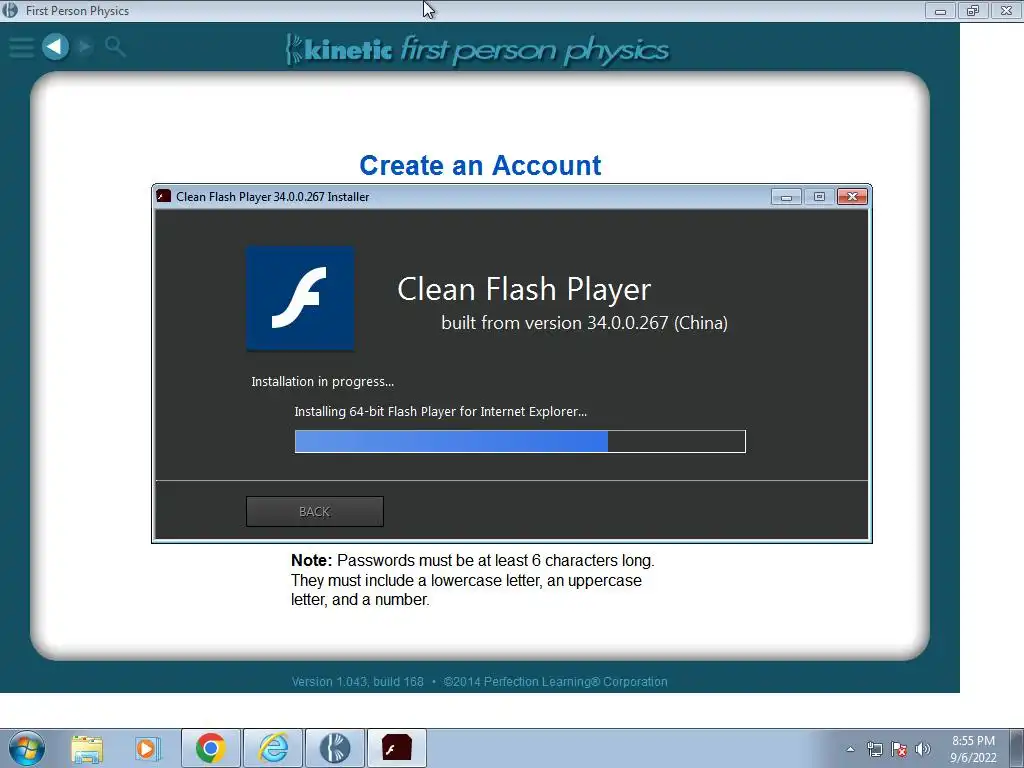Image resolution: width=1024 pixels, height=768 pixels.
Task: Click the First Person Physics title bar icon
Action: [10, 10]
